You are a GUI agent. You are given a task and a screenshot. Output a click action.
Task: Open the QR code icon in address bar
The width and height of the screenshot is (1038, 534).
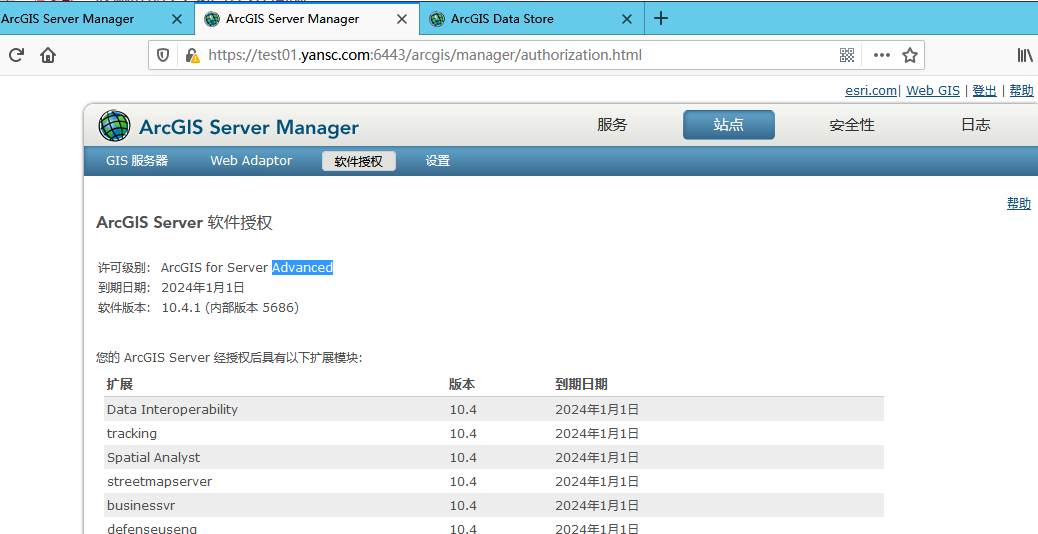point(847,55)
